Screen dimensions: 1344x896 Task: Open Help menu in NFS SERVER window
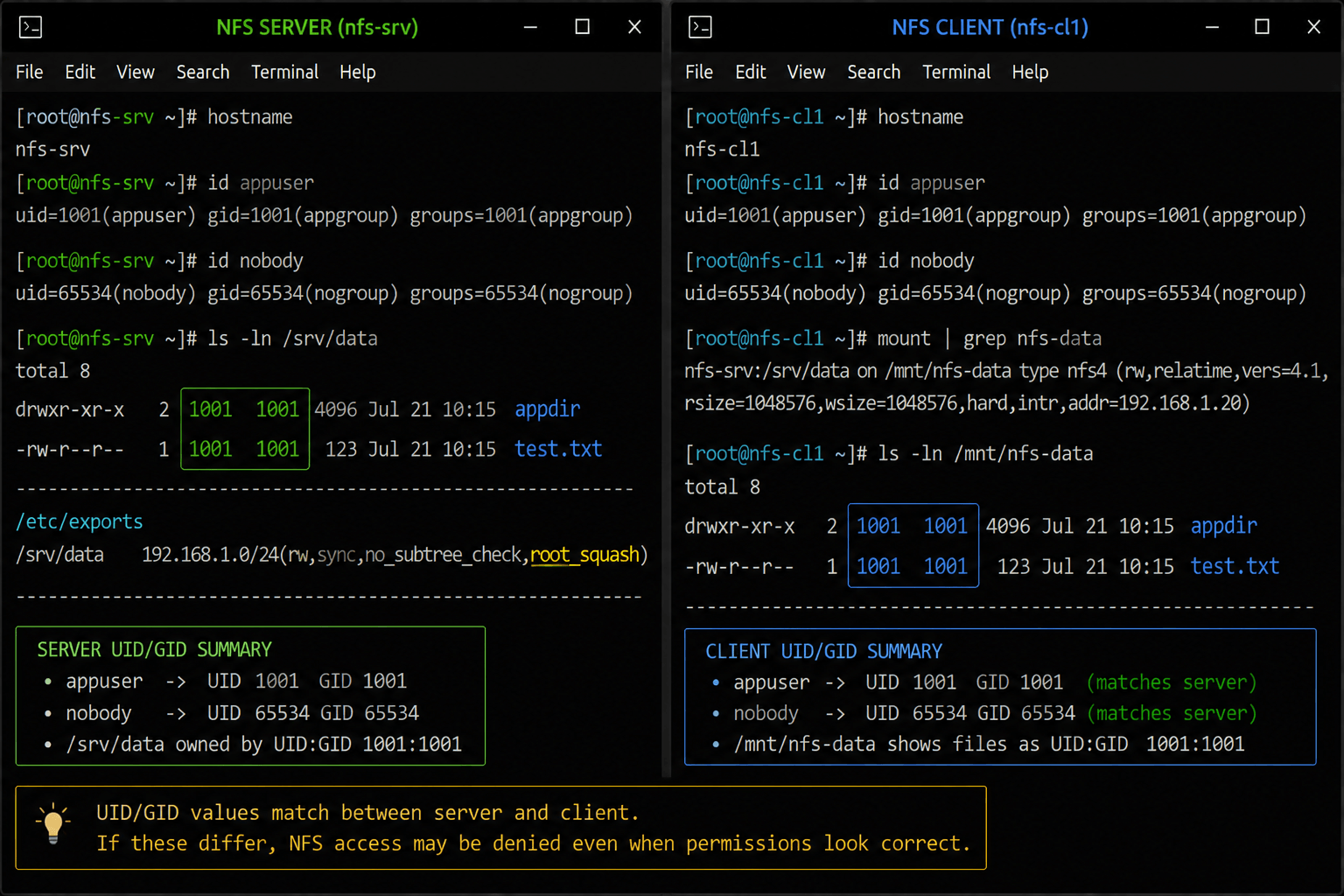[357, 72]
